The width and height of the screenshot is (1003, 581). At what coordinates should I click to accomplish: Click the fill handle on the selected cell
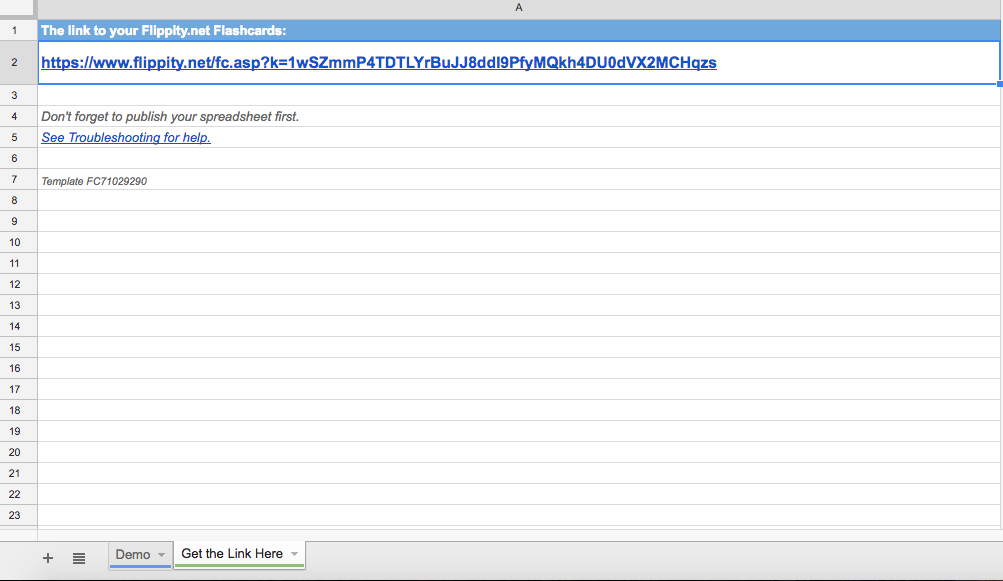point(999,84)
